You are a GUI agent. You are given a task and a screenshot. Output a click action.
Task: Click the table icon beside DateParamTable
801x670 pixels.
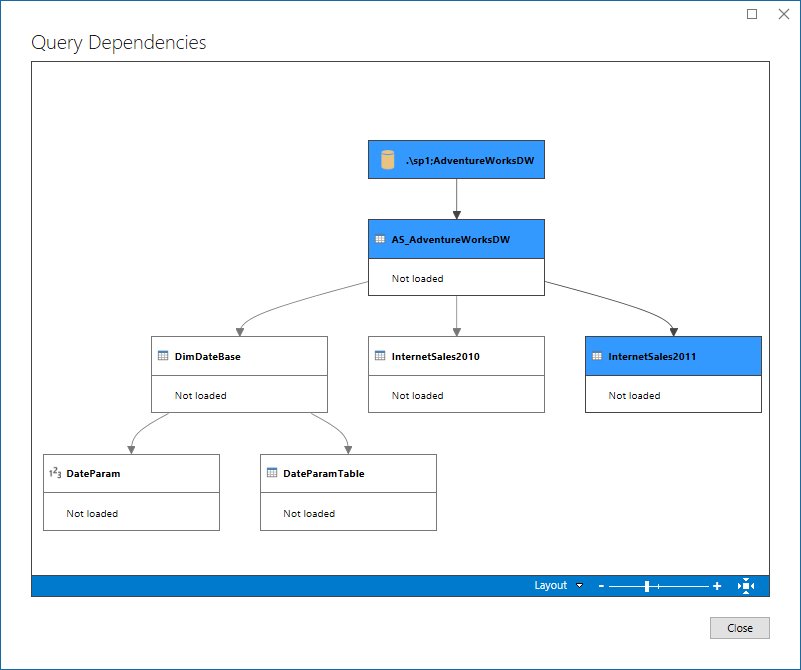point(272,472)
